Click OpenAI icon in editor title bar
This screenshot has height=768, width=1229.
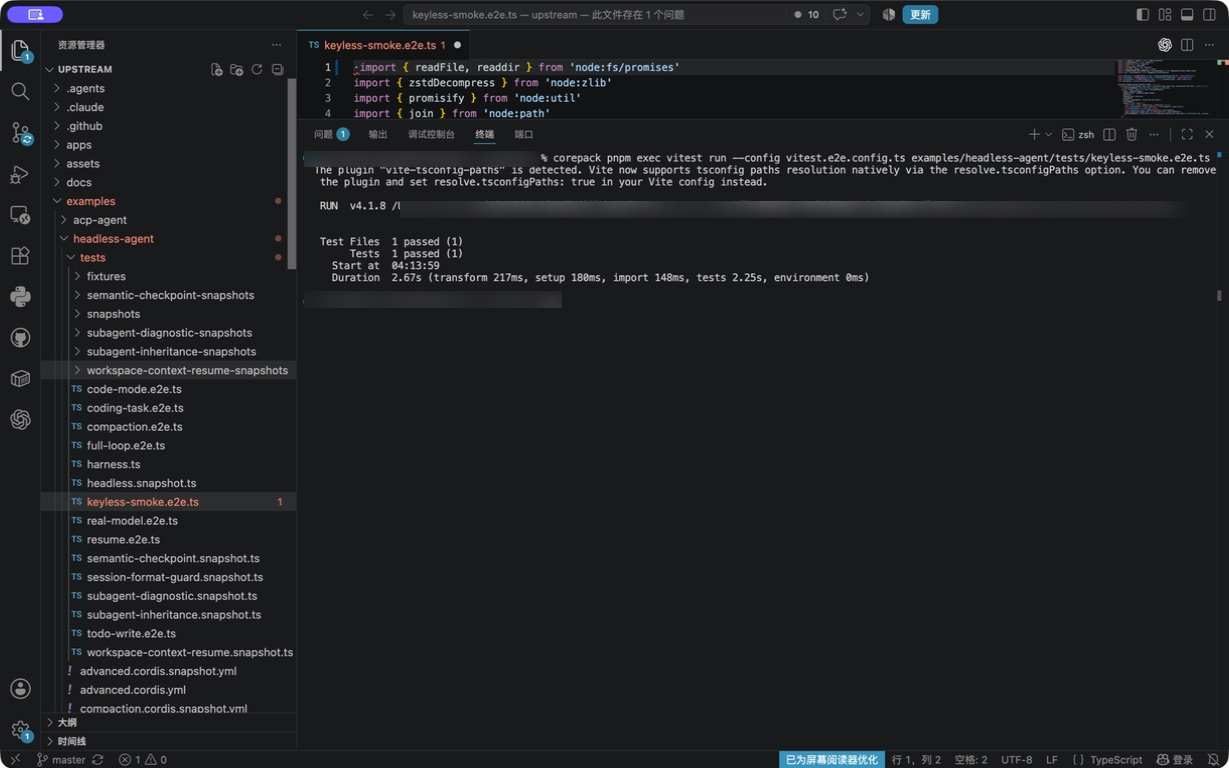[1165, 45]
